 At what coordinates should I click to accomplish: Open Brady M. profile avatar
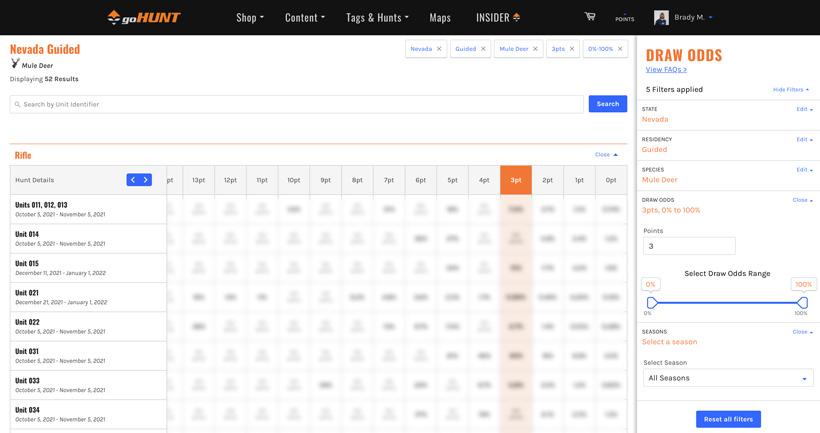click(661, 17)
